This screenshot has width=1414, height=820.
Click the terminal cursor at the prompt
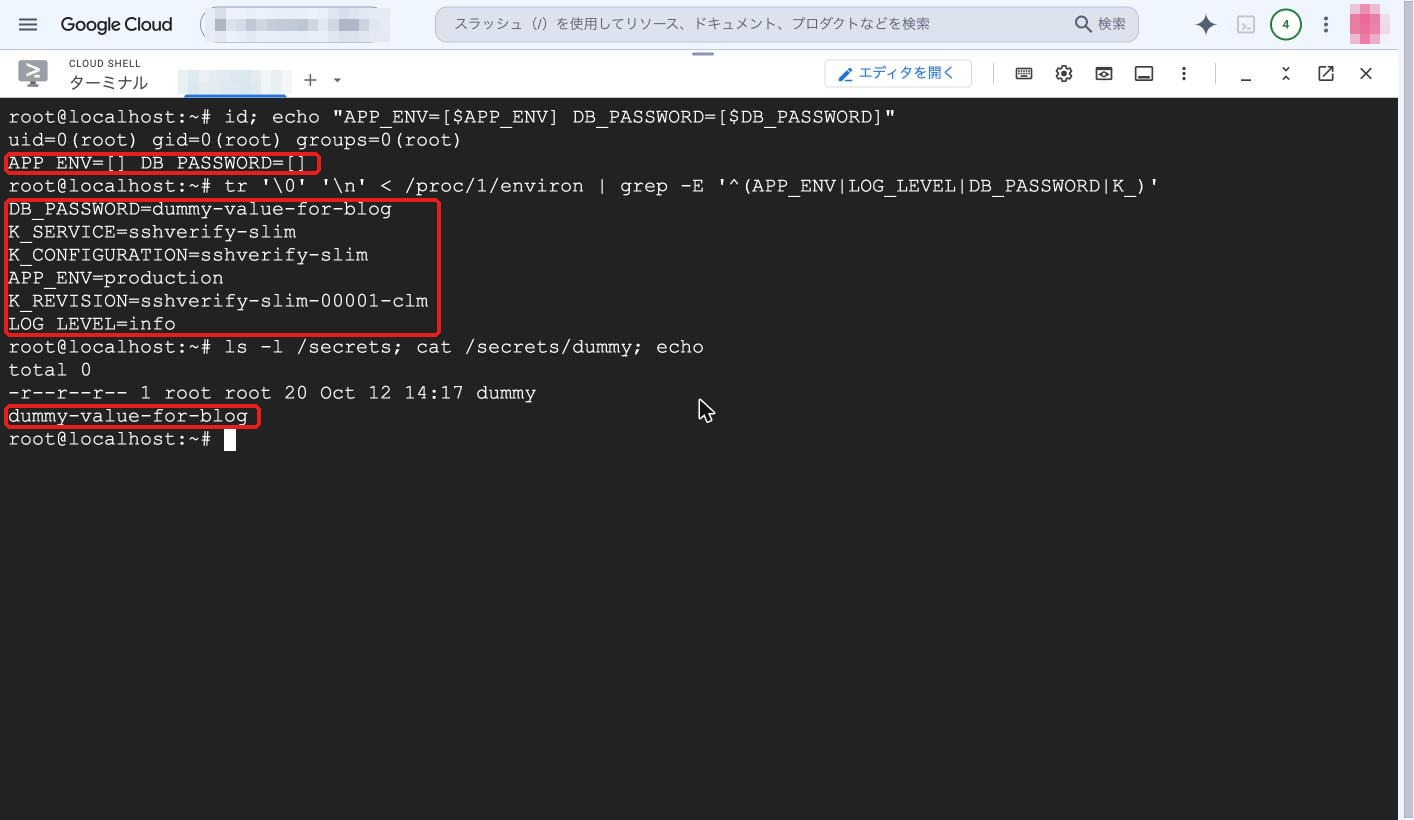[230, 440]
